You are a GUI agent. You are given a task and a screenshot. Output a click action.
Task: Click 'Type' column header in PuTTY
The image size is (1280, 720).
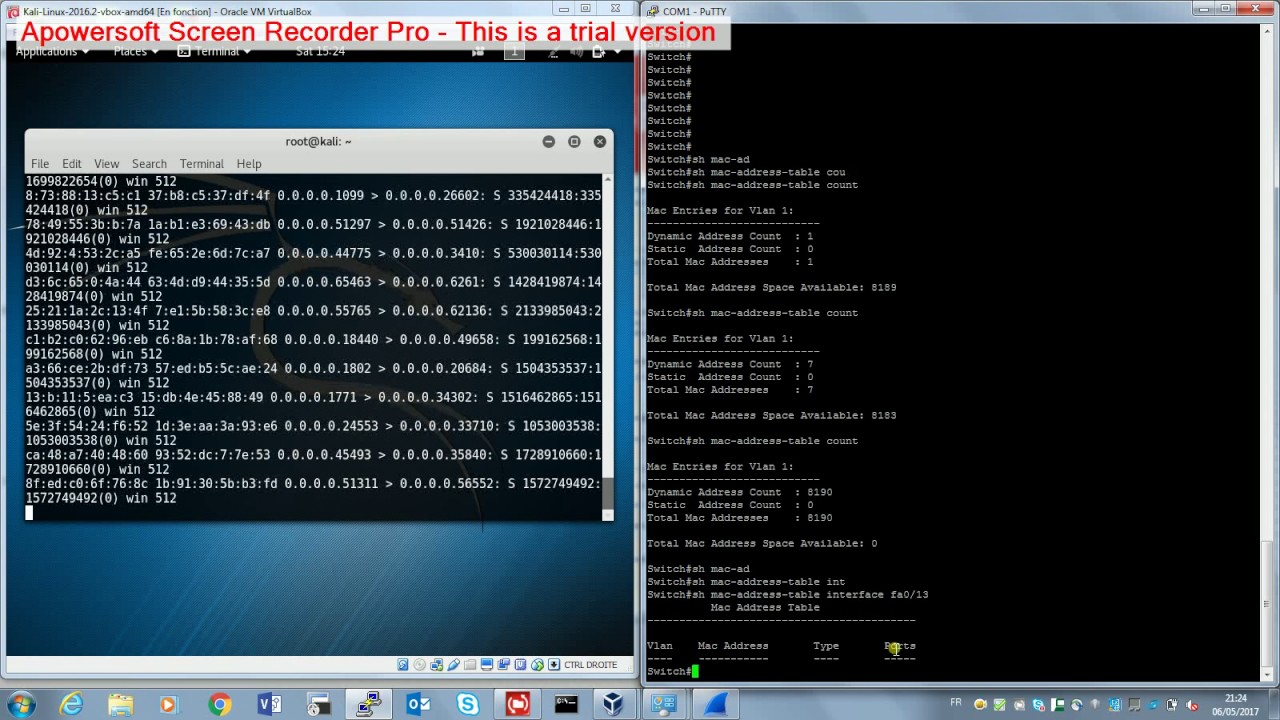(x=826, y=646)
